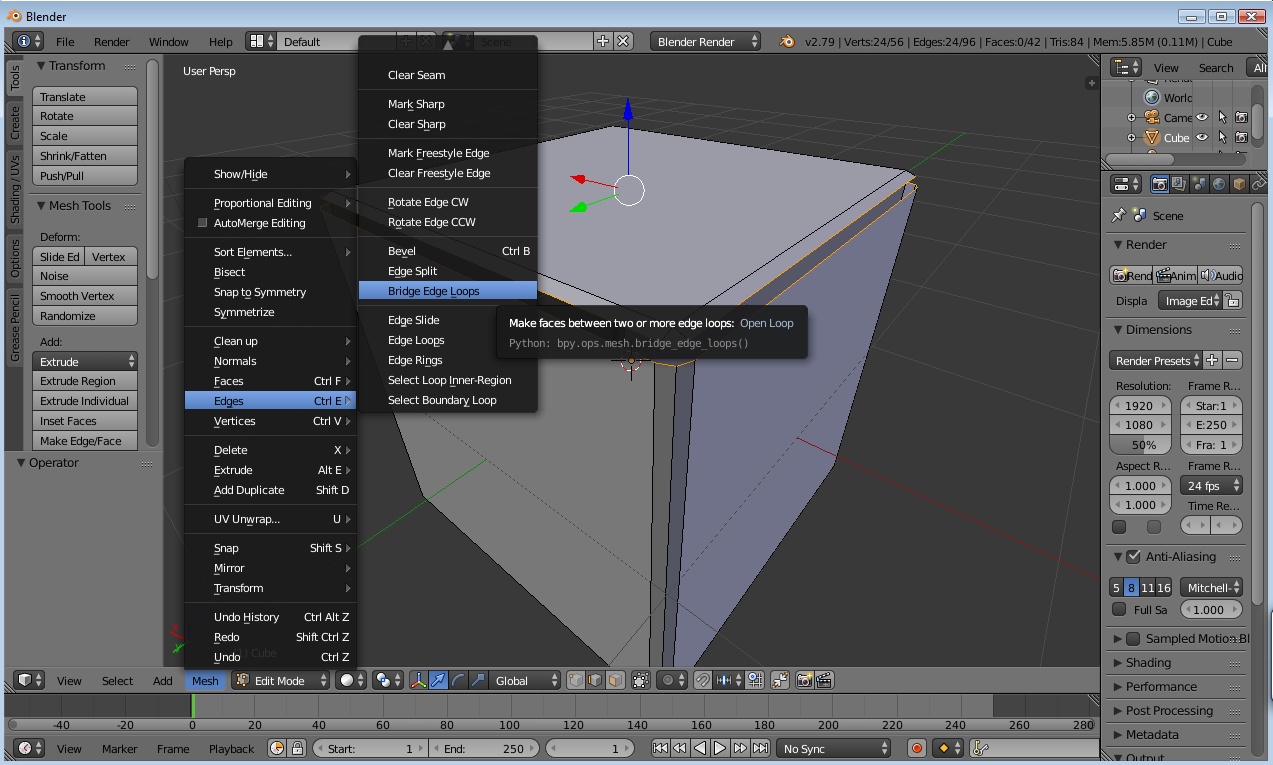Switch to Vertex select mode
The image size is (1273, 765).
(576, 680)
